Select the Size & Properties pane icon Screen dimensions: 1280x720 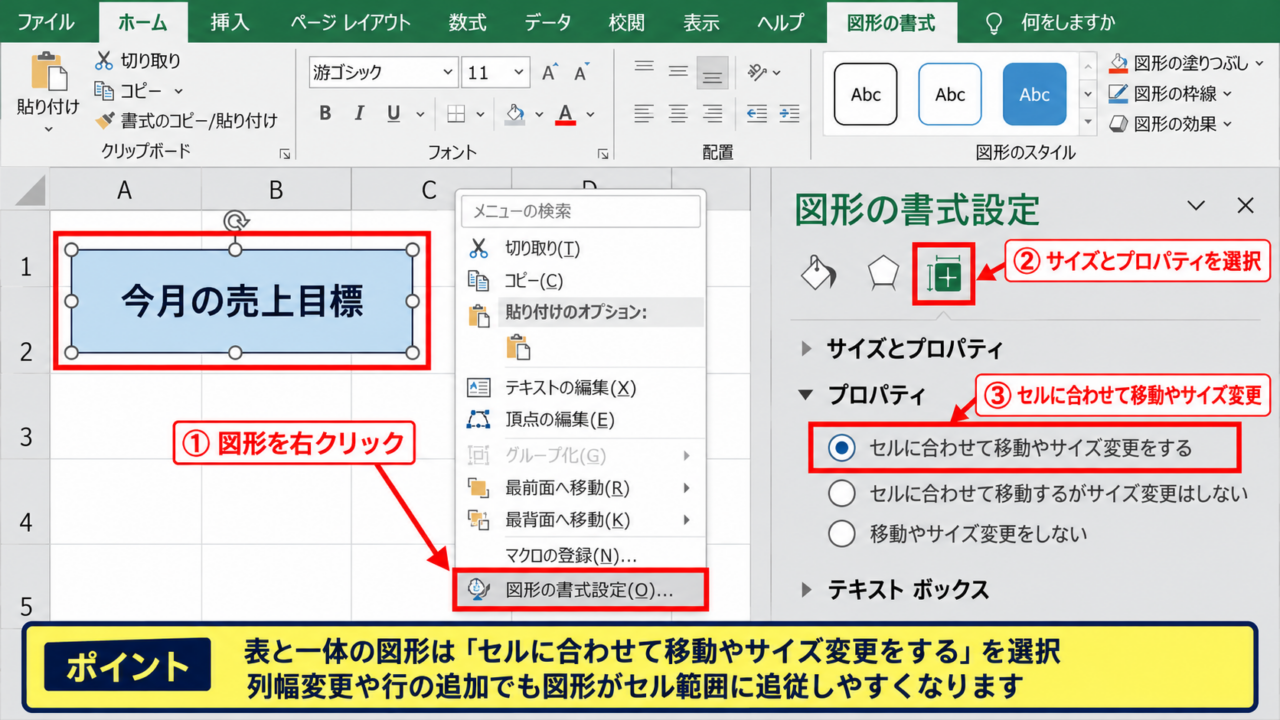(942, 274)
